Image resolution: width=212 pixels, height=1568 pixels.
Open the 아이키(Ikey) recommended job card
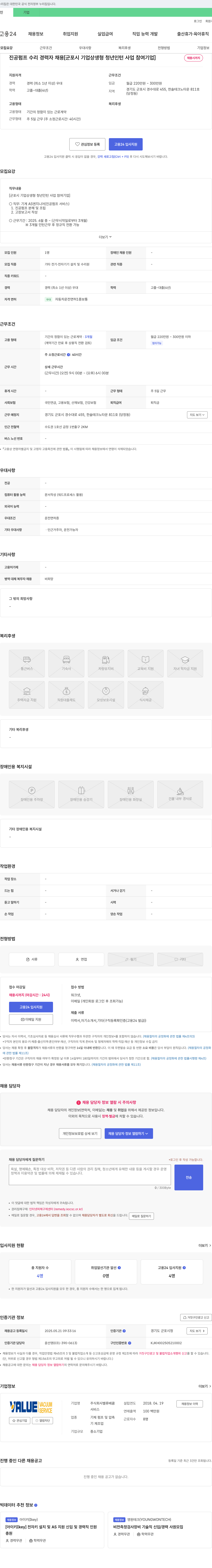(52, 1530)
